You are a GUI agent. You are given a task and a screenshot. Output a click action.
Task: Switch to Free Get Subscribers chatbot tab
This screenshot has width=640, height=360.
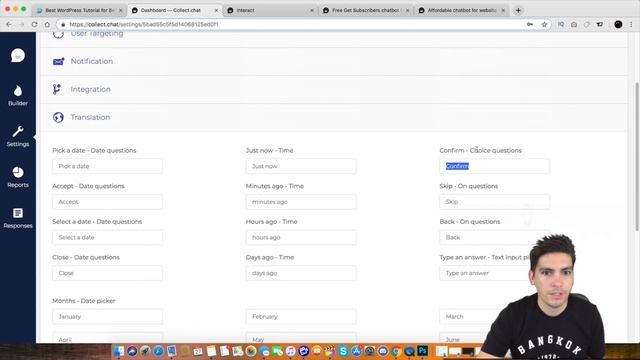click(366, 10)
